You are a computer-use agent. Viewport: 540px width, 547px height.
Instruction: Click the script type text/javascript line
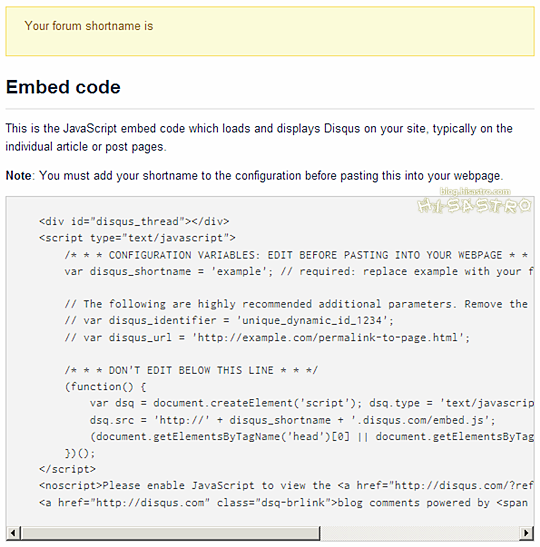point(137,238)
